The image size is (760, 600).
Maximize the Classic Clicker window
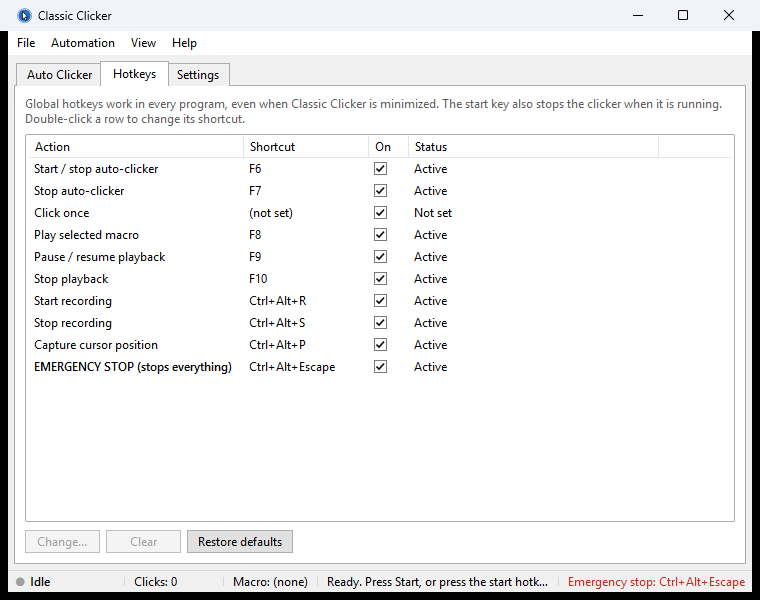(x=683, y=16)
